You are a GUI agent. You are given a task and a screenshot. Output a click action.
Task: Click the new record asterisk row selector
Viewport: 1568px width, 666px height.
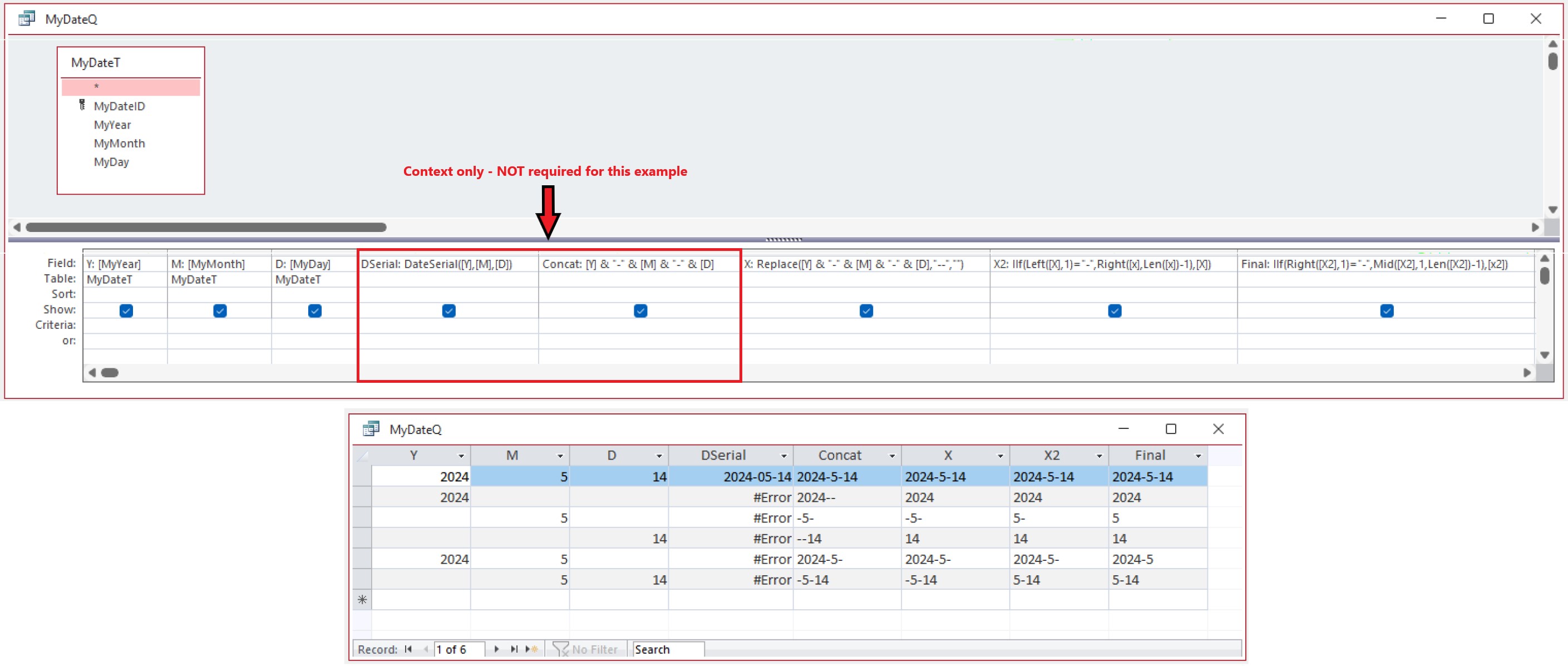(x=362, y=600)
